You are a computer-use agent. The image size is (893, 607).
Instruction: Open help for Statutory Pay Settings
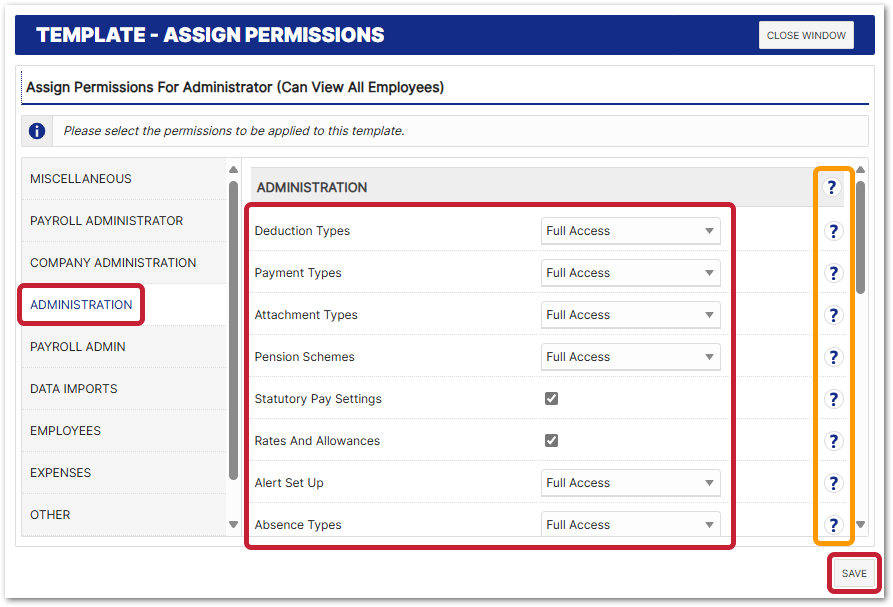[x=832, y=399]
